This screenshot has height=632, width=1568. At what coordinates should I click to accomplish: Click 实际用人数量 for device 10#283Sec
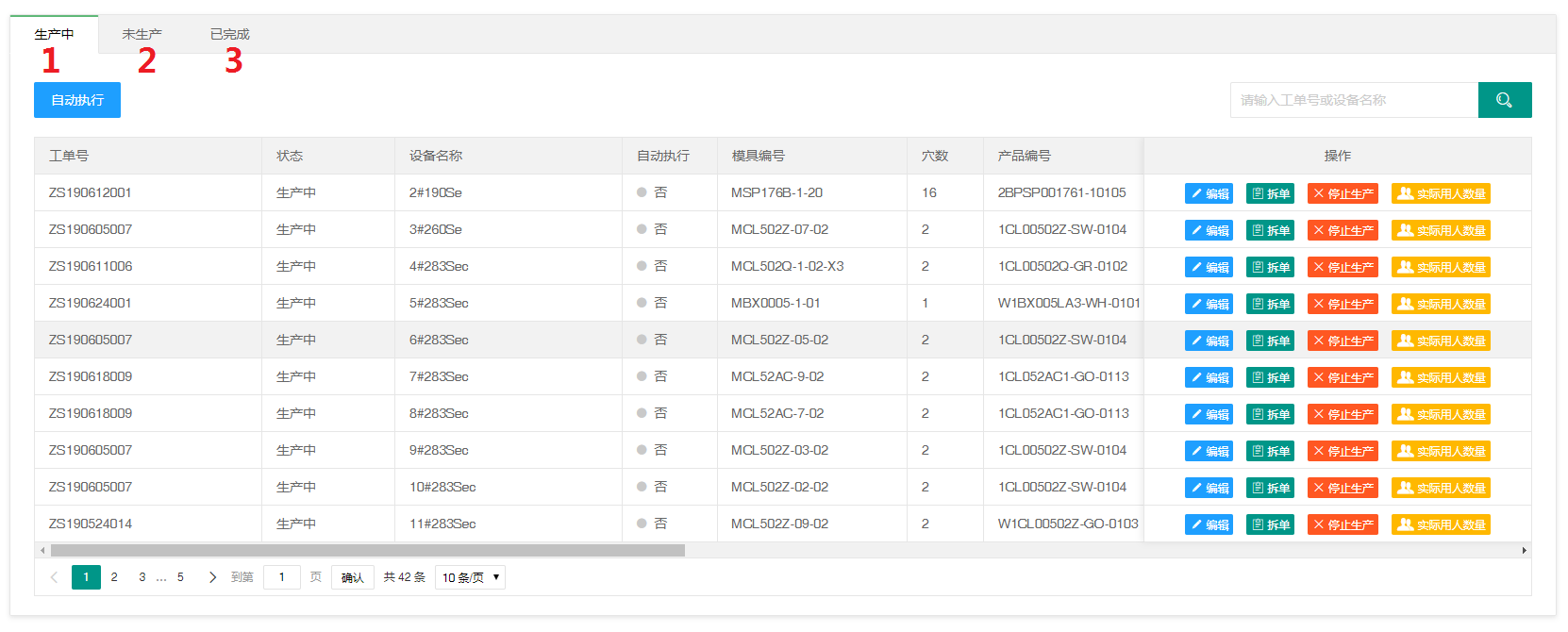1441,488
